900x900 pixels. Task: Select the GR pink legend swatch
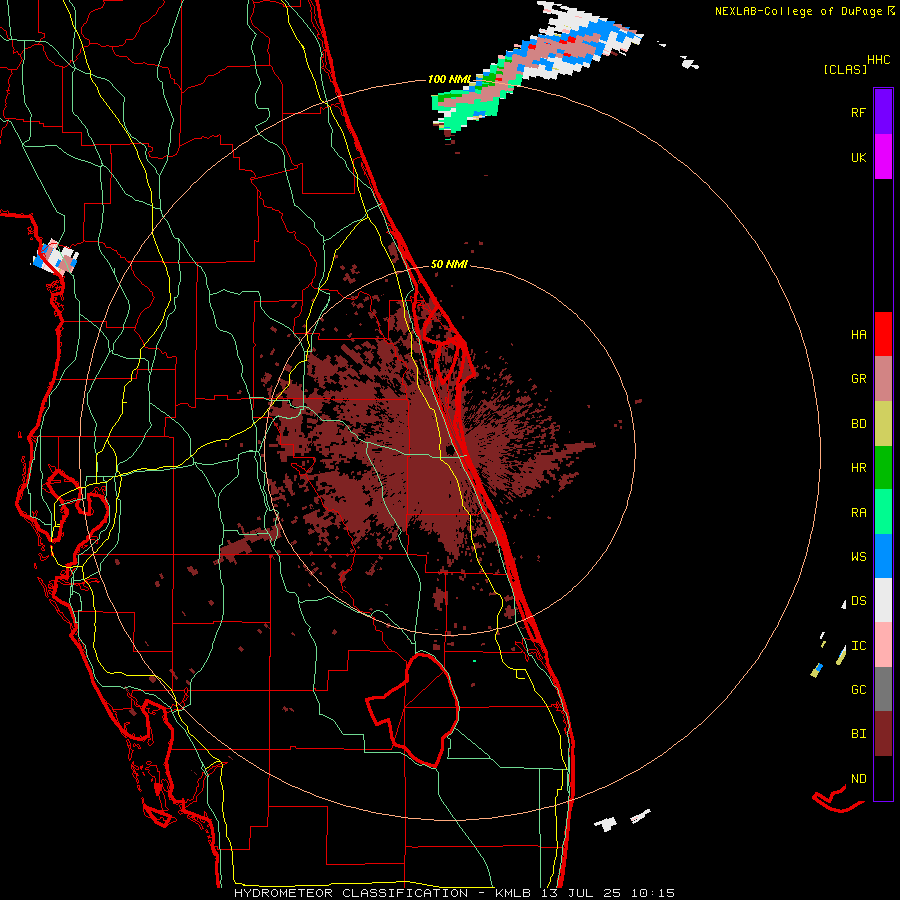[x=883, y=379]
